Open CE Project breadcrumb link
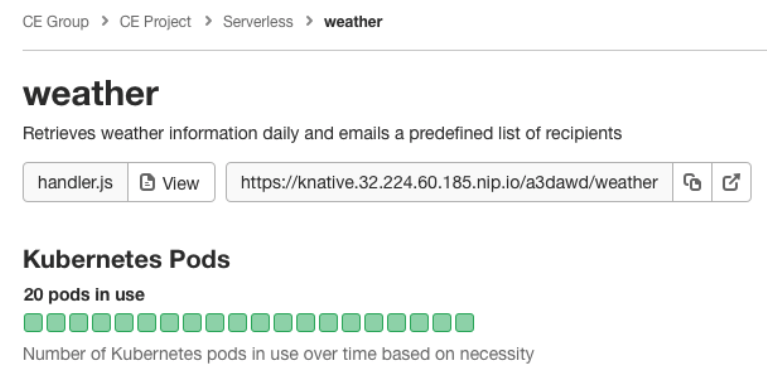Screen dimensions: 767x384 click(155, 22)
